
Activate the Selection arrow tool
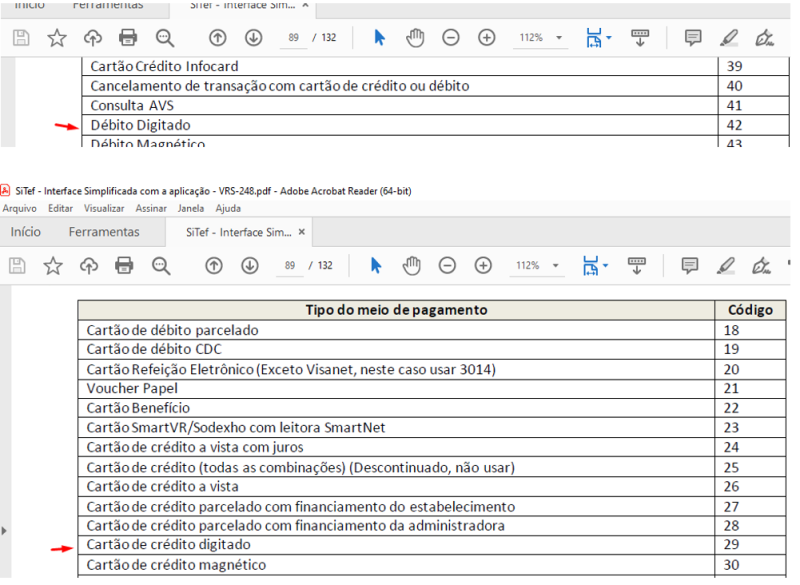(376, 266)
